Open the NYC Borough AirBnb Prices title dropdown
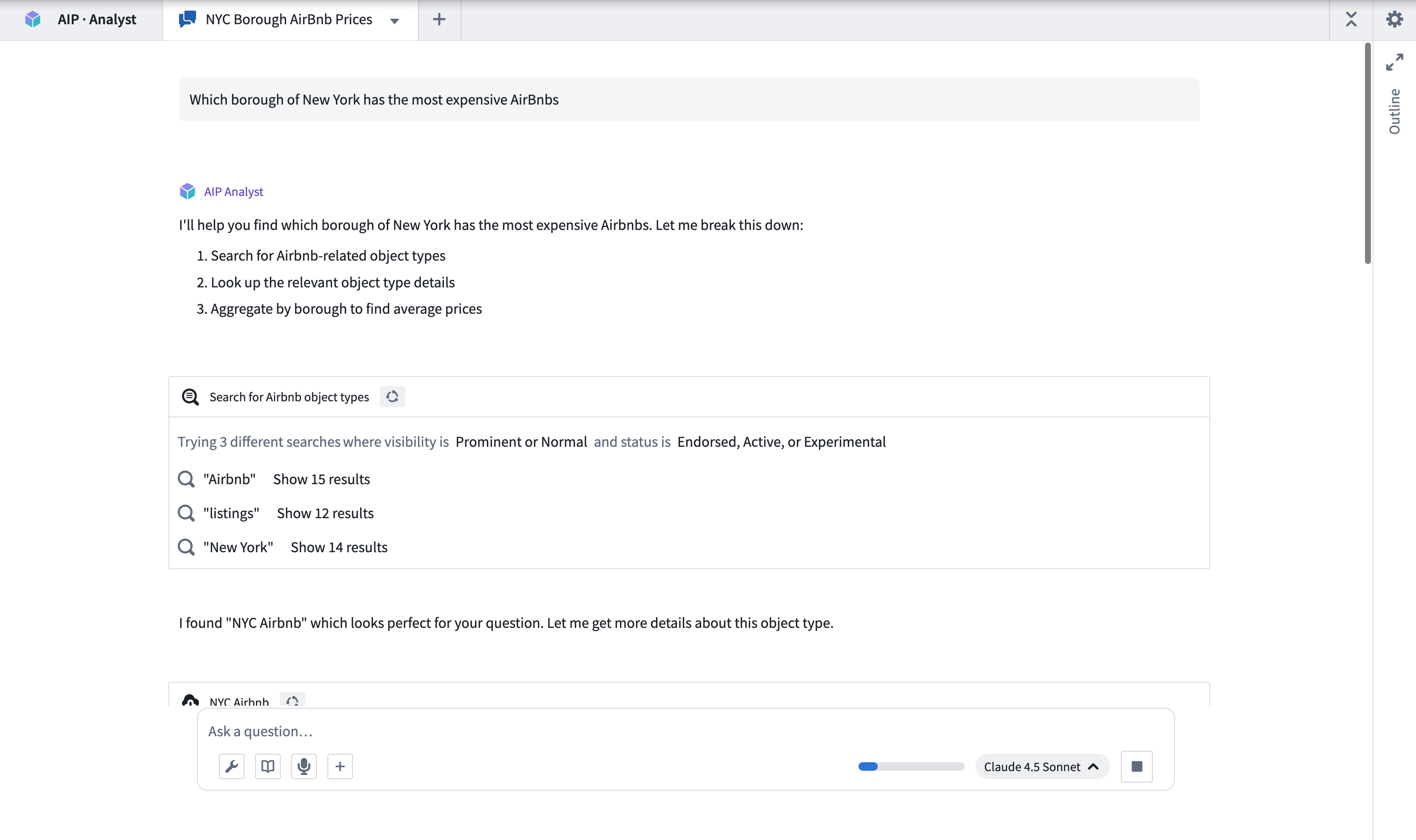Image resolution: width=1416 pixels, height=840 pixels. coord(394,20)
